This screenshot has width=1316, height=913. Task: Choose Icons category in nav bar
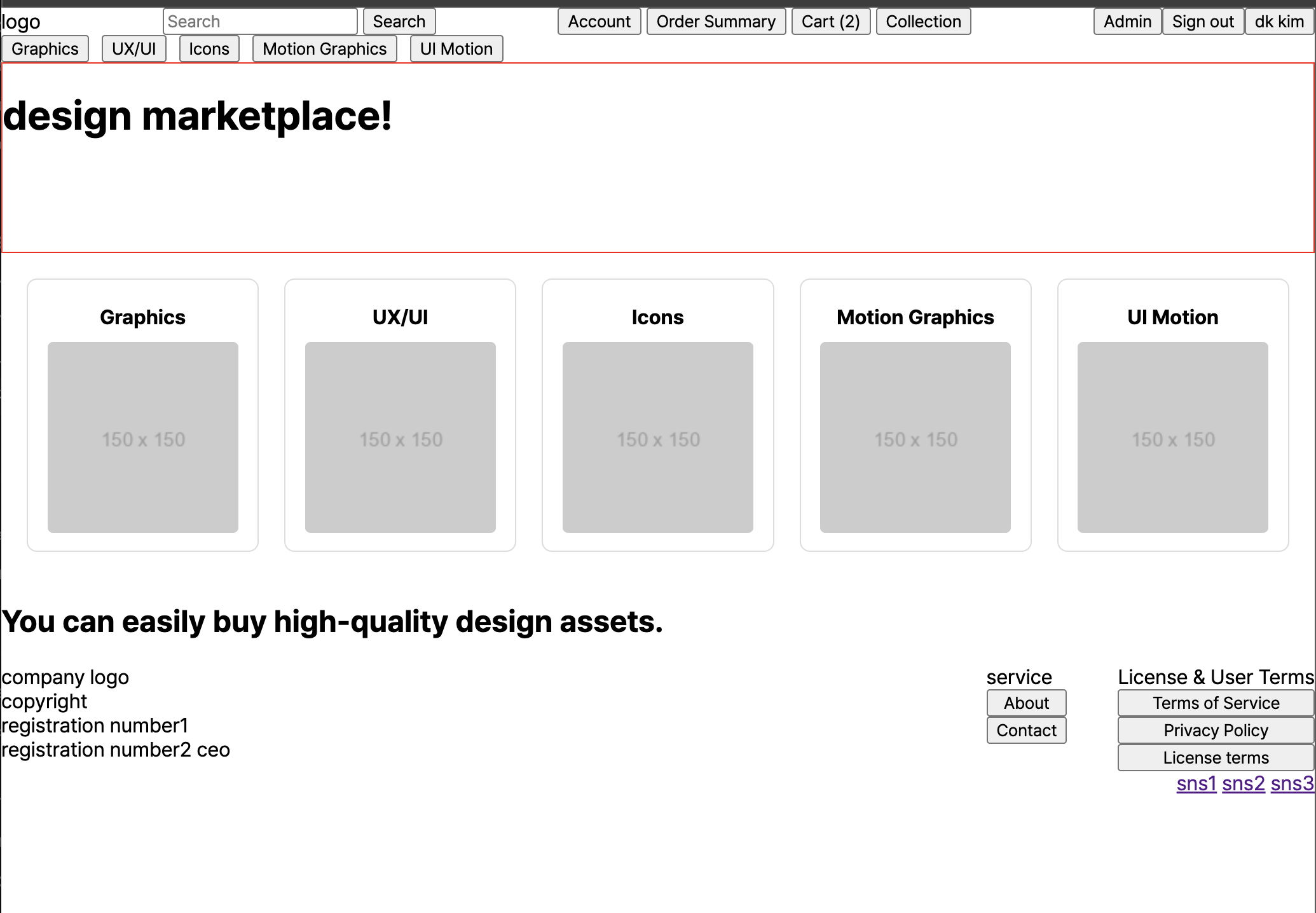pyautogui.click(x=209, y=49)
